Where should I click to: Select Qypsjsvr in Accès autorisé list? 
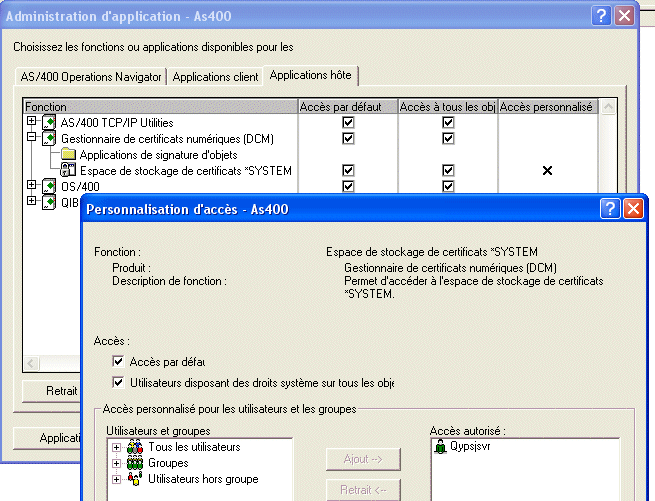tap(470, 446)
